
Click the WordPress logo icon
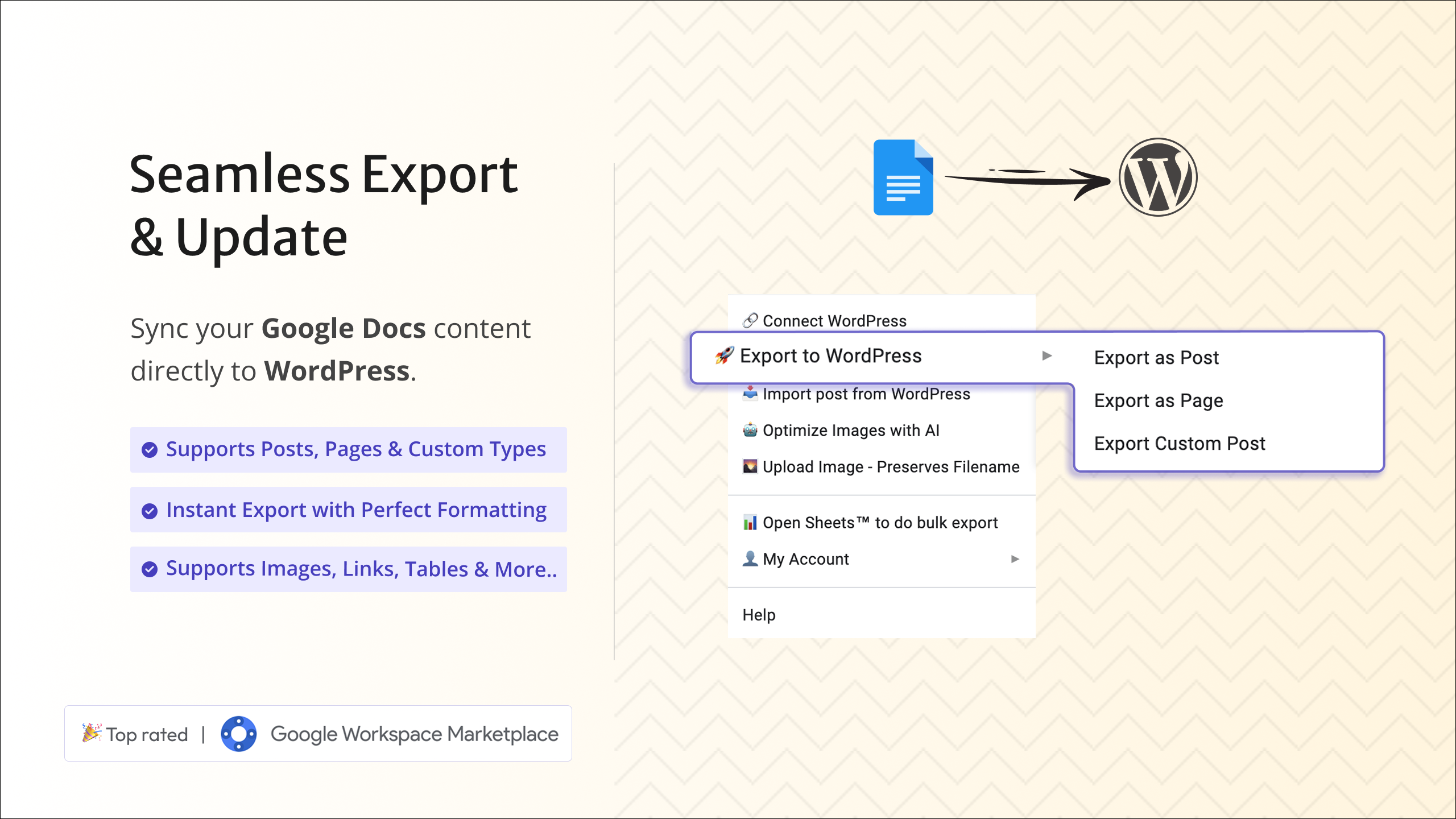click(x=1158, y=177)
